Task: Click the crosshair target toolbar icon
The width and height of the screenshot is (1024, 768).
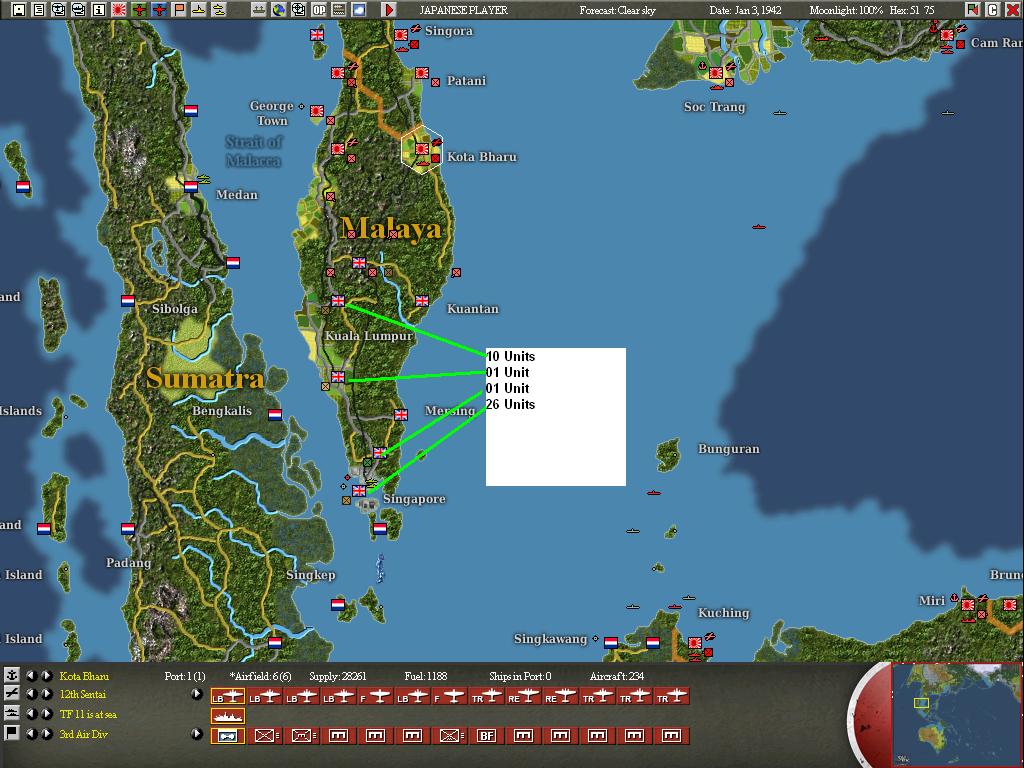Action: tap(298, 9)
